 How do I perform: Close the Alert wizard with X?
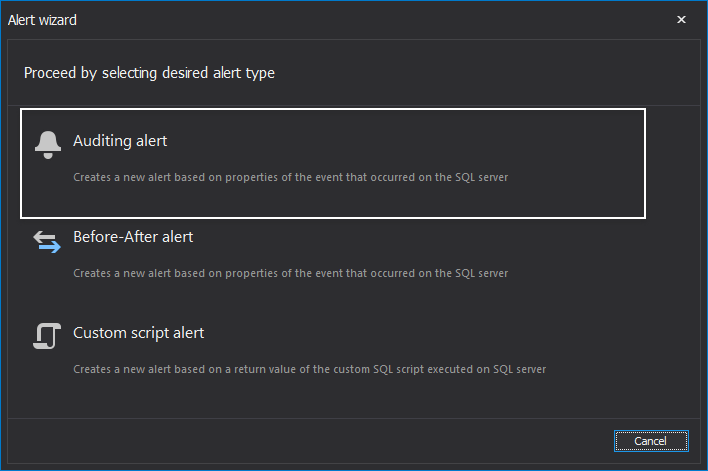(x=681, y=19)
